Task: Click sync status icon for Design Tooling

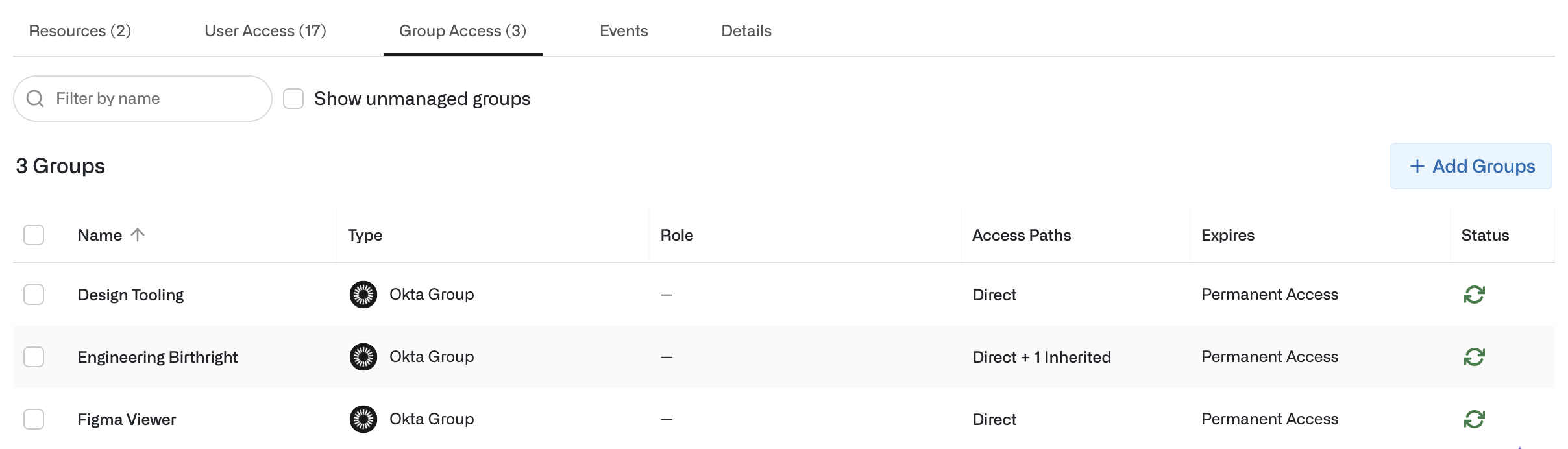Action: click(x=1474, y=295)
